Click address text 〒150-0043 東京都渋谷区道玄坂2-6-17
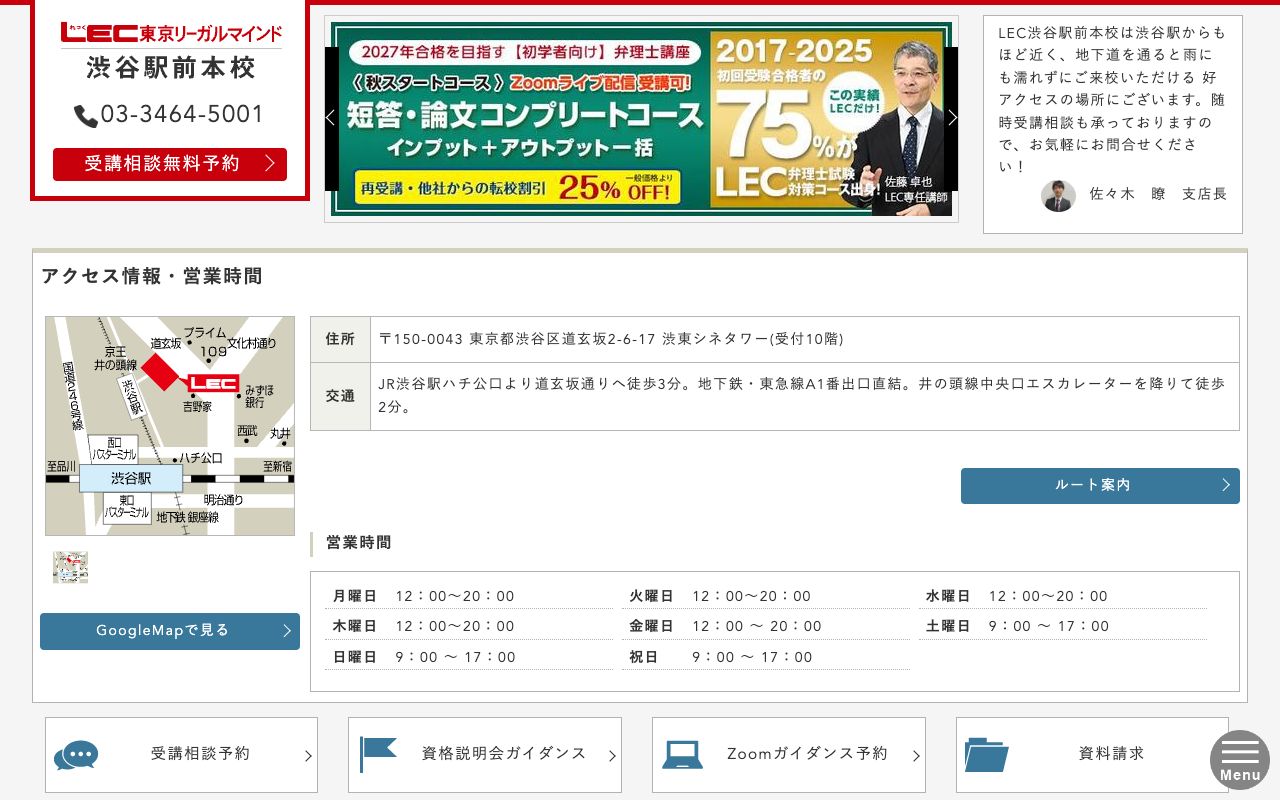The width and height of the screenshot is (1280, 800). tap(516, 340)
